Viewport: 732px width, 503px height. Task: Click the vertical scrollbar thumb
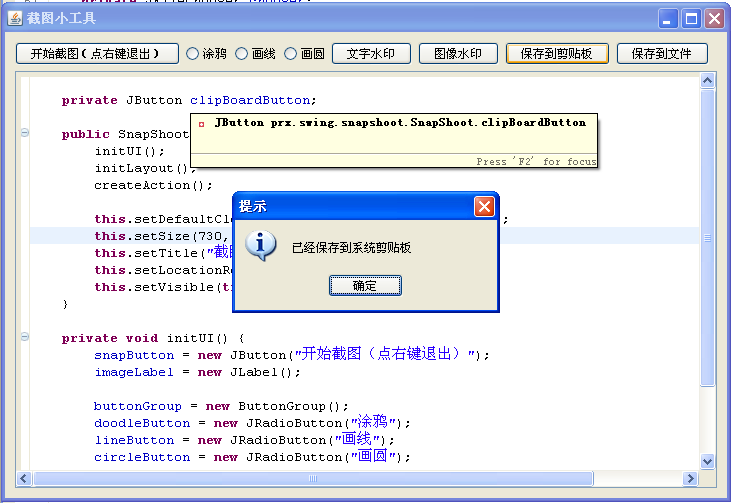click(x=708, y=238)
